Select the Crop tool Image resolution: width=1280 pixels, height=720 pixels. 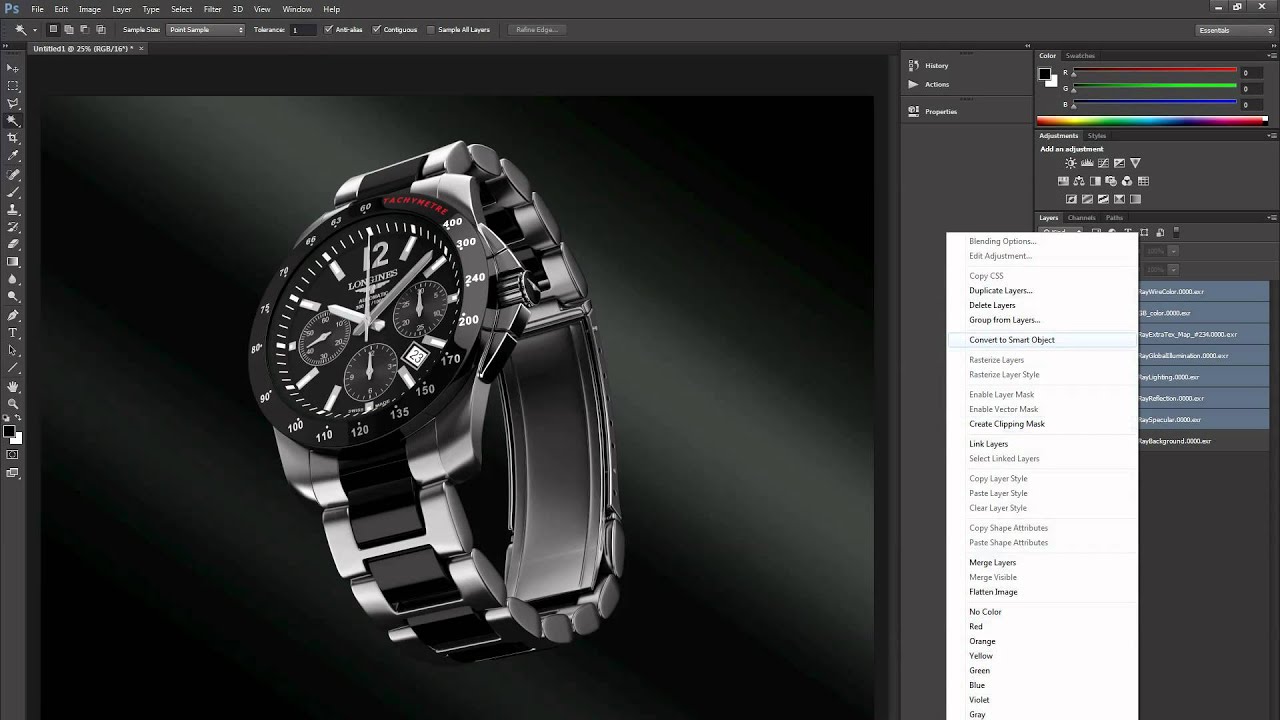[13, 138]
